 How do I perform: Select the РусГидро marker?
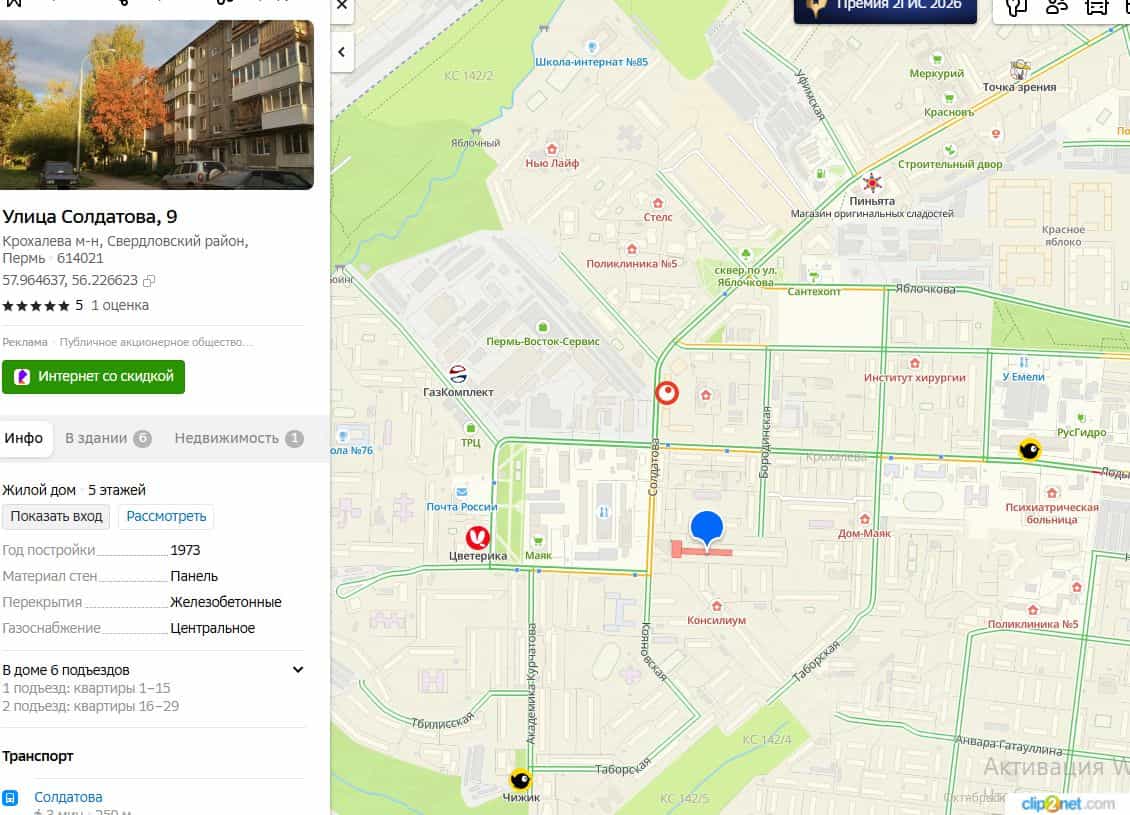(1081, 419)
